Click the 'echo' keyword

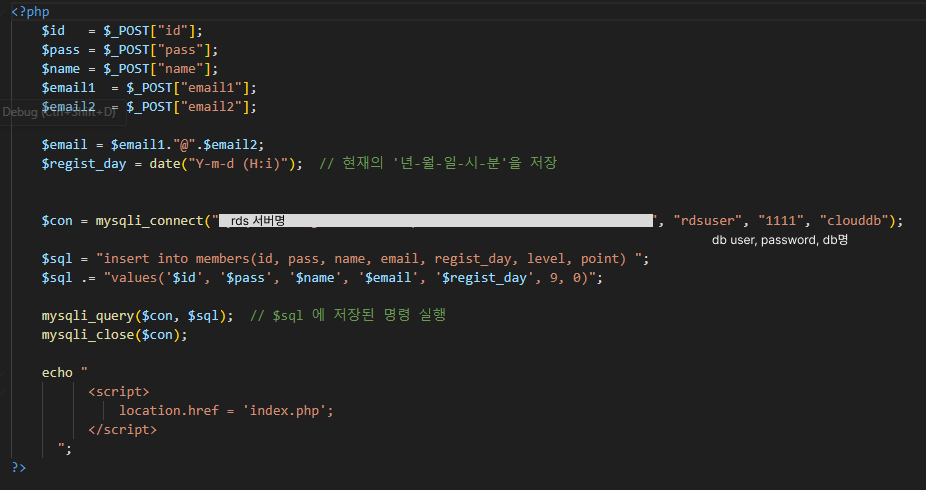(x=57, y=373)
